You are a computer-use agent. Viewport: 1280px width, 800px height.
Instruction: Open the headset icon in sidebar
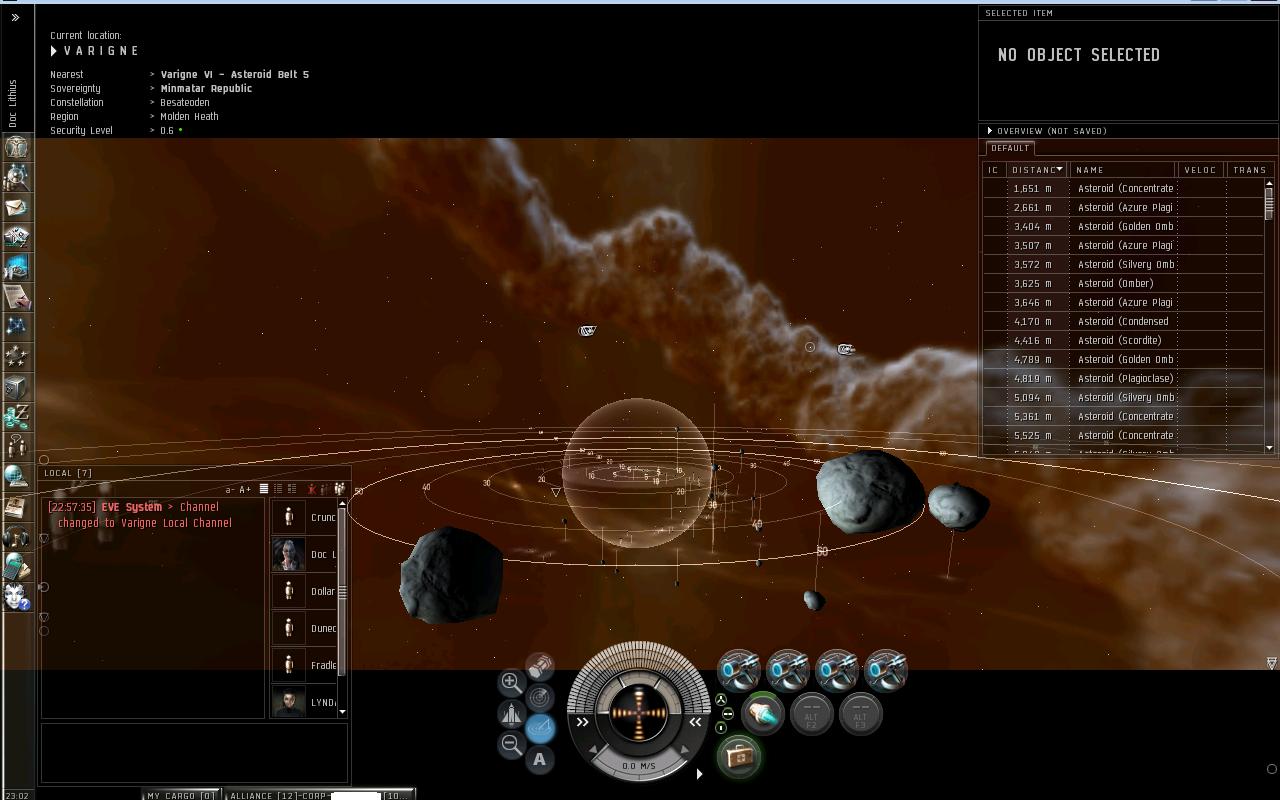click(x=16, y=537)
